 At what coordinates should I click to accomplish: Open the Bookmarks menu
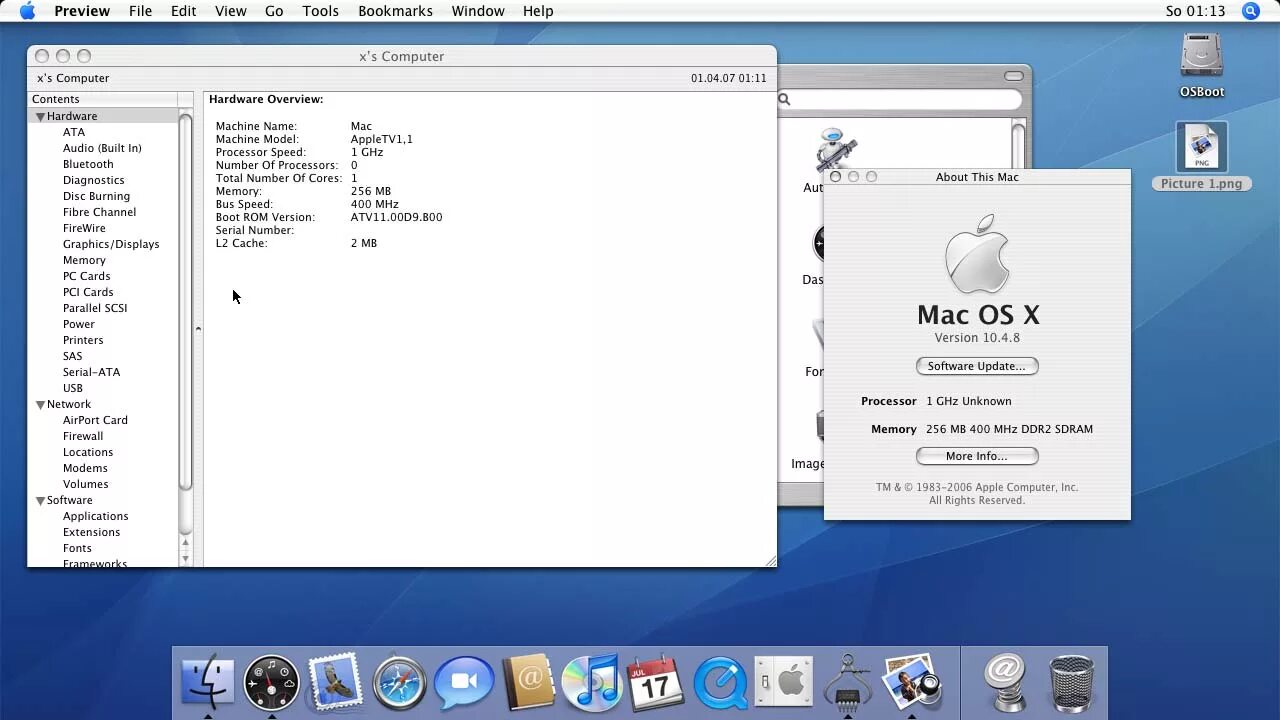(x=395, y=11)
